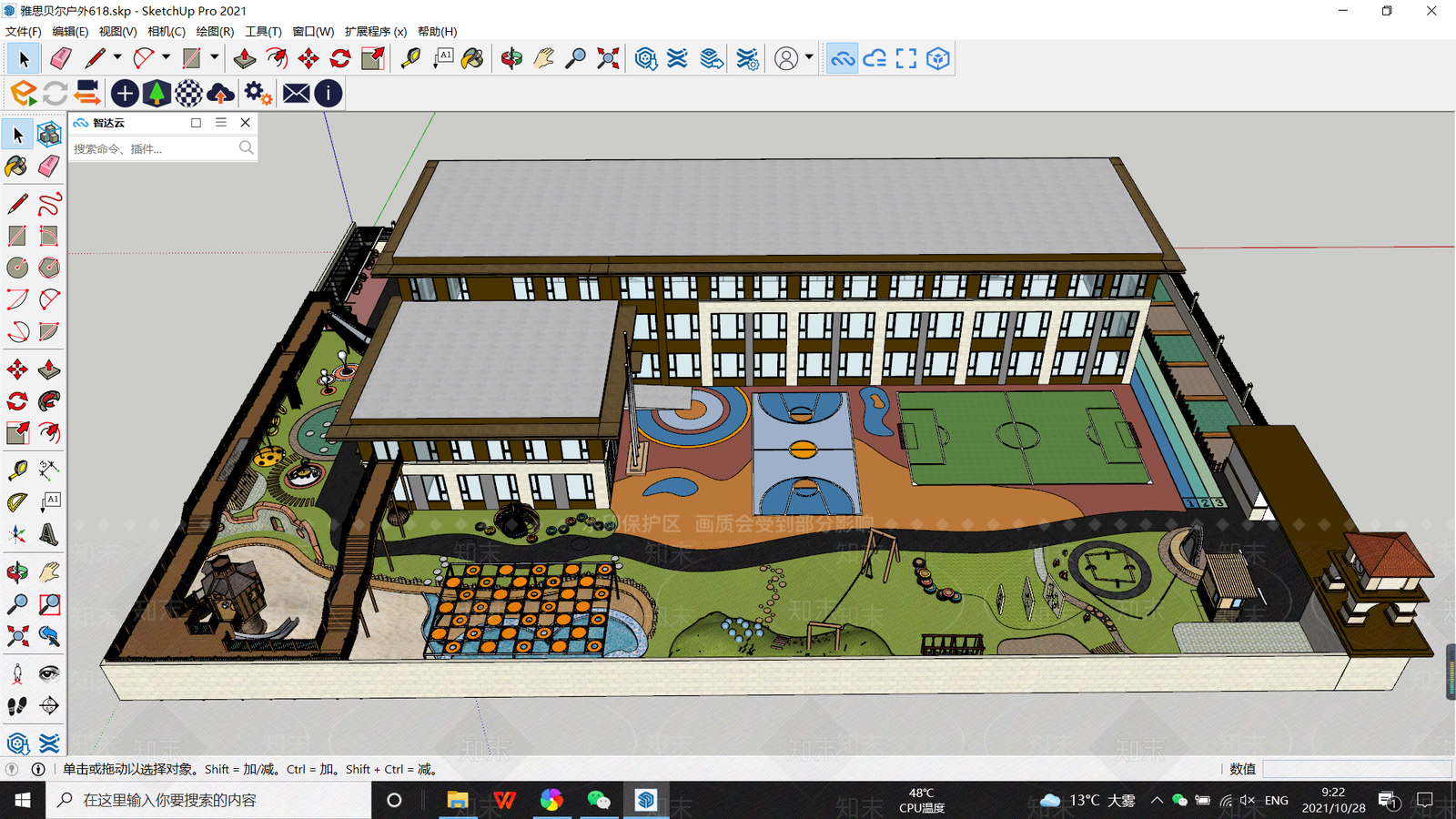Toggle the 智达云 cloud panel button
Screen dimensions: 1456x819
point(843,59)
